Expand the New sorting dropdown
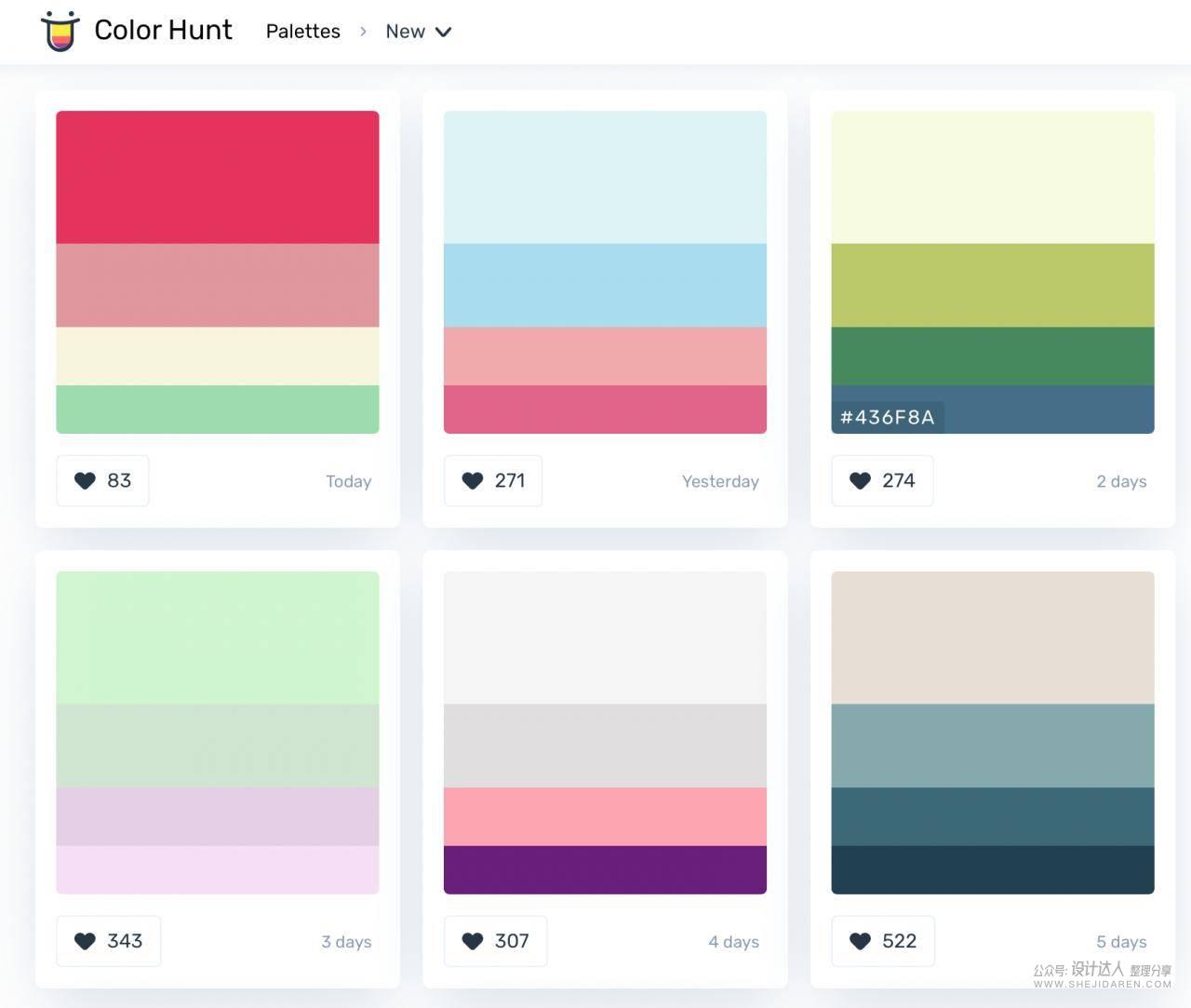The height and width of the screenshot is (1008, 1191). point(419,32)
